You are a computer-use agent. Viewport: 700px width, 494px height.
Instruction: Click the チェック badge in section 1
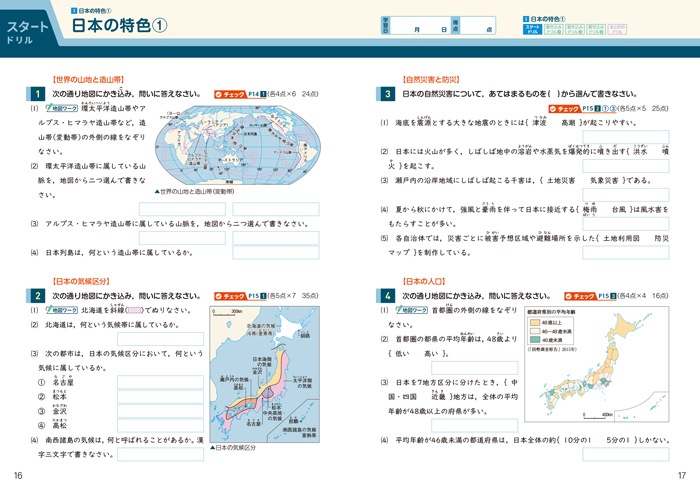coord(236,93)
